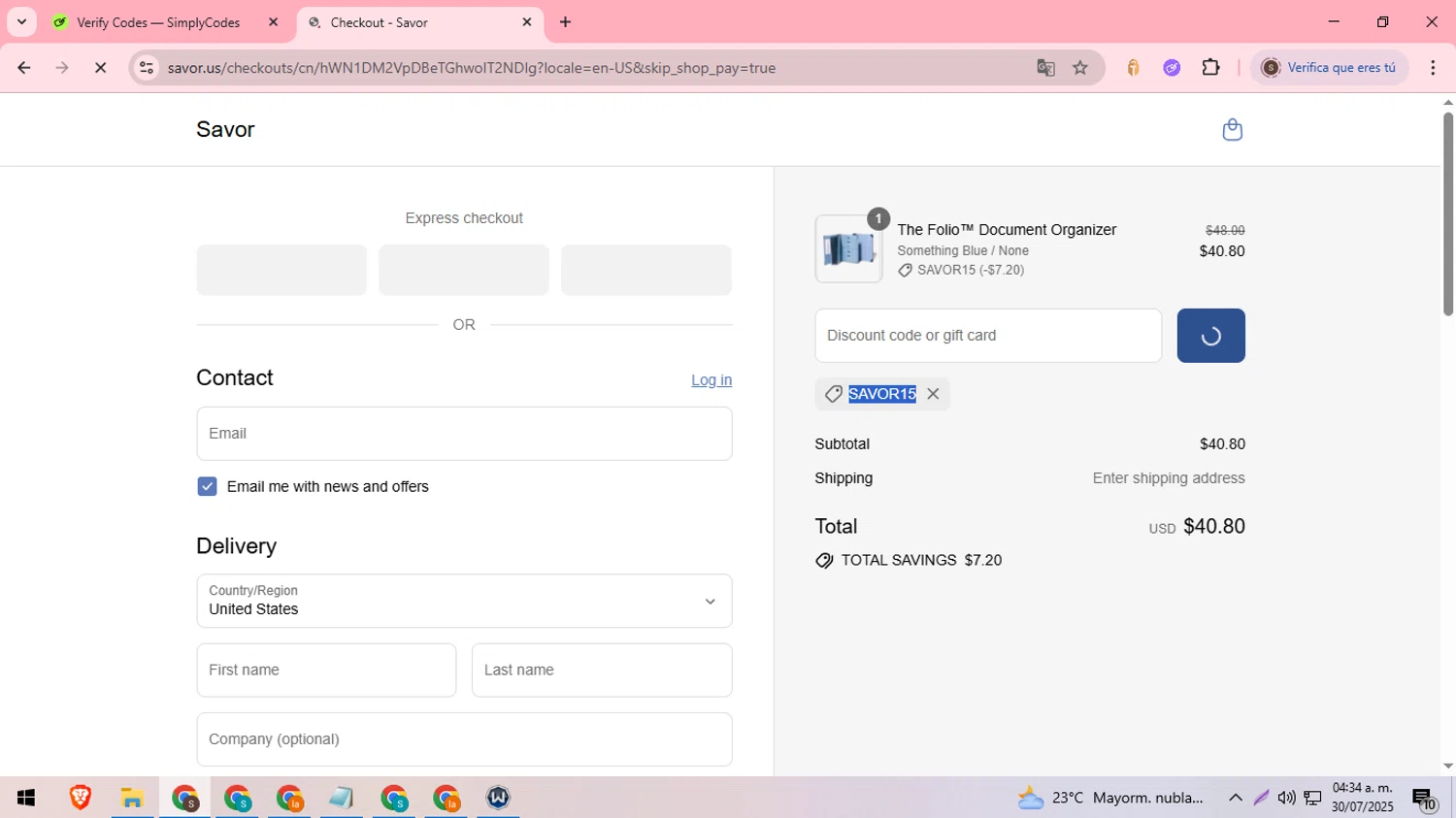Open the Folio Document Organizer thumbnail
The height and width of the screenshot is (818, 1456).
click(x=848, y=249)
